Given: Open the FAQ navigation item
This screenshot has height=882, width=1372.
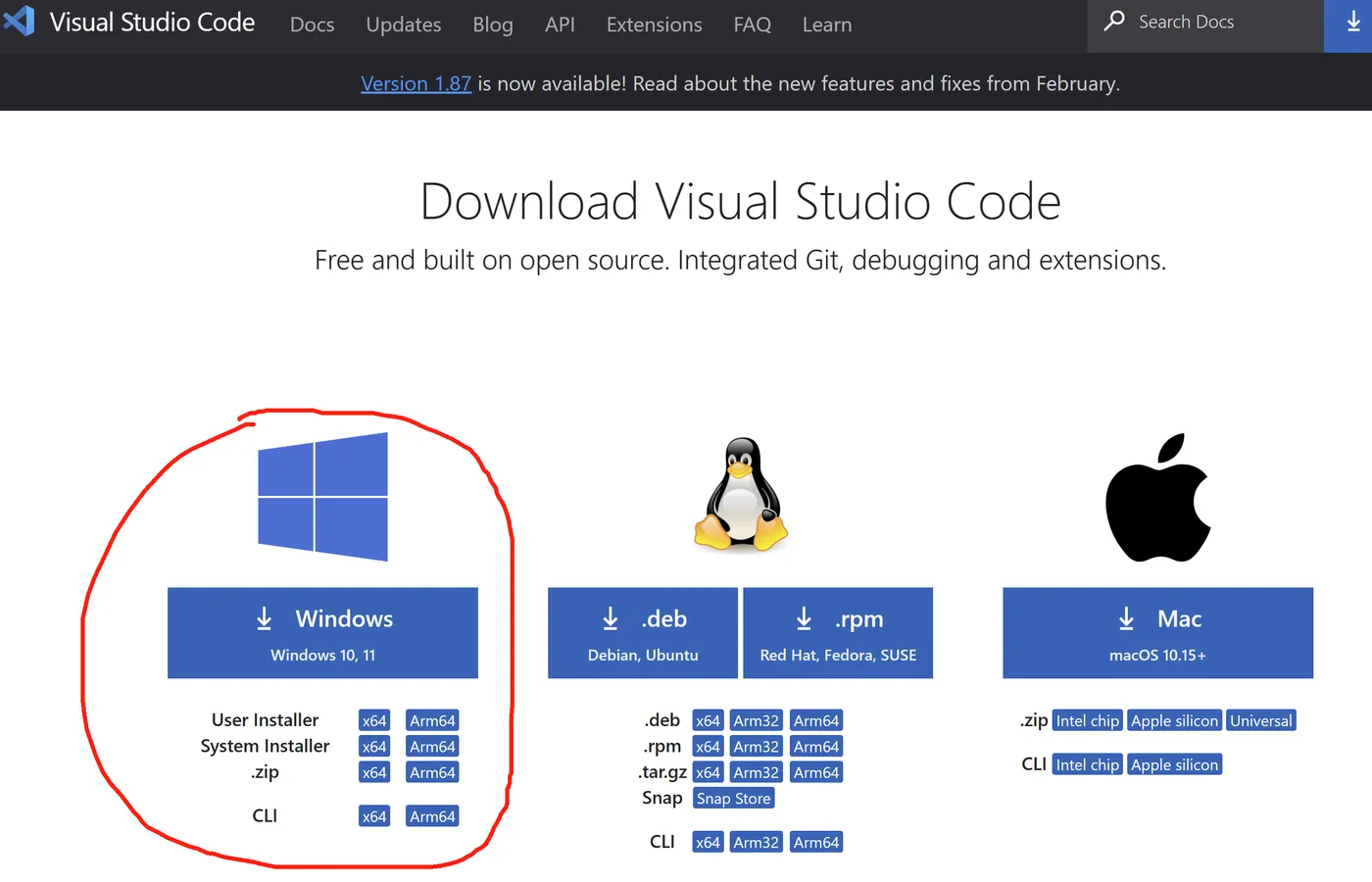Looking at the screenshot, I should 752,24.
